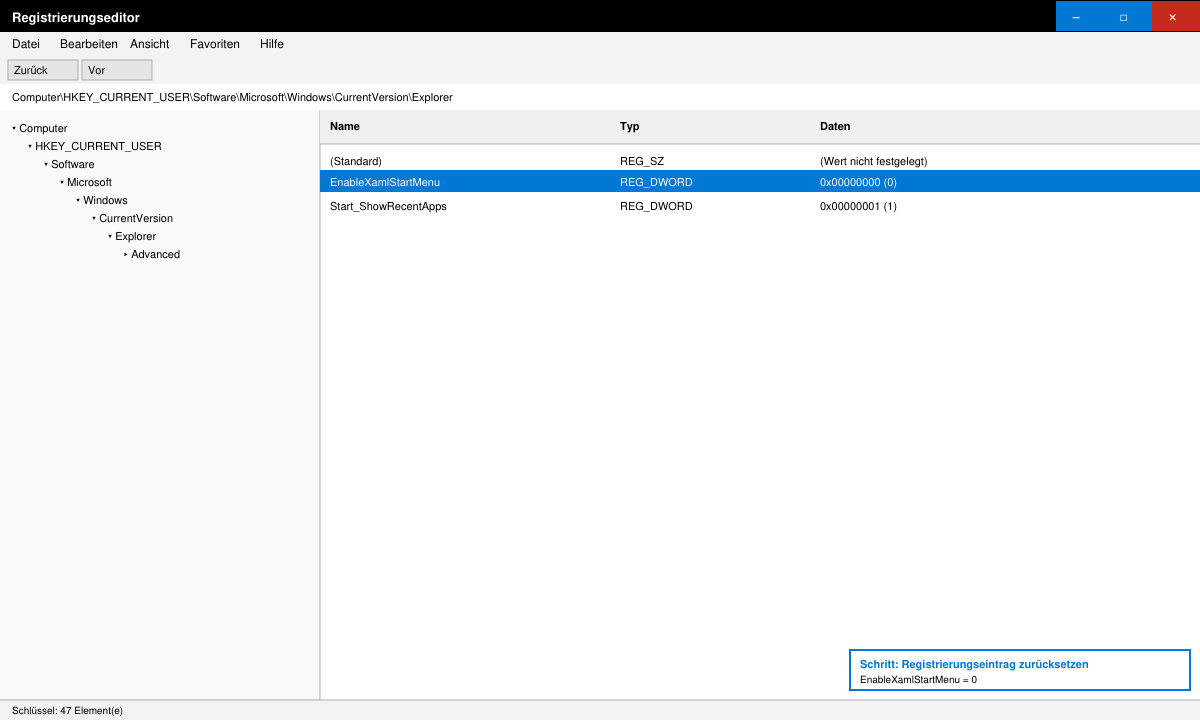Viewport: 1200px width, 720px height.
Task: Open the Hilfe menu
Action: pos(272,44)
